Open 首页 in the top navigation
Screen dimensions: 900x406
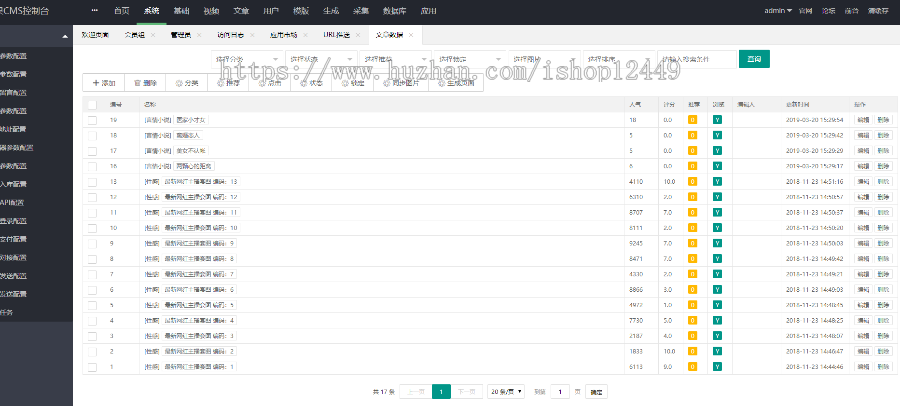click(x=122, y=11)
